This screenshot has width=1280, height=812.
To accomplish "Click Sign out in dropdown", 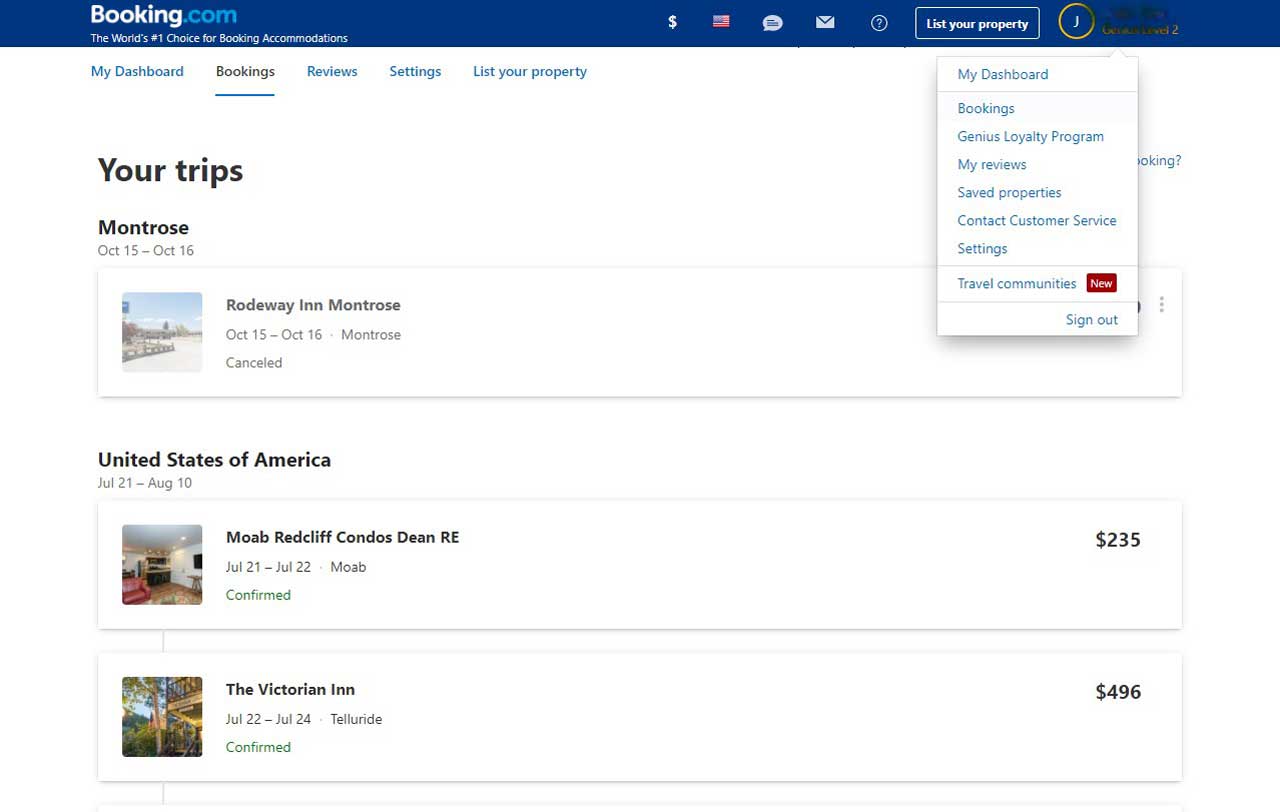I will (1092, 319).
